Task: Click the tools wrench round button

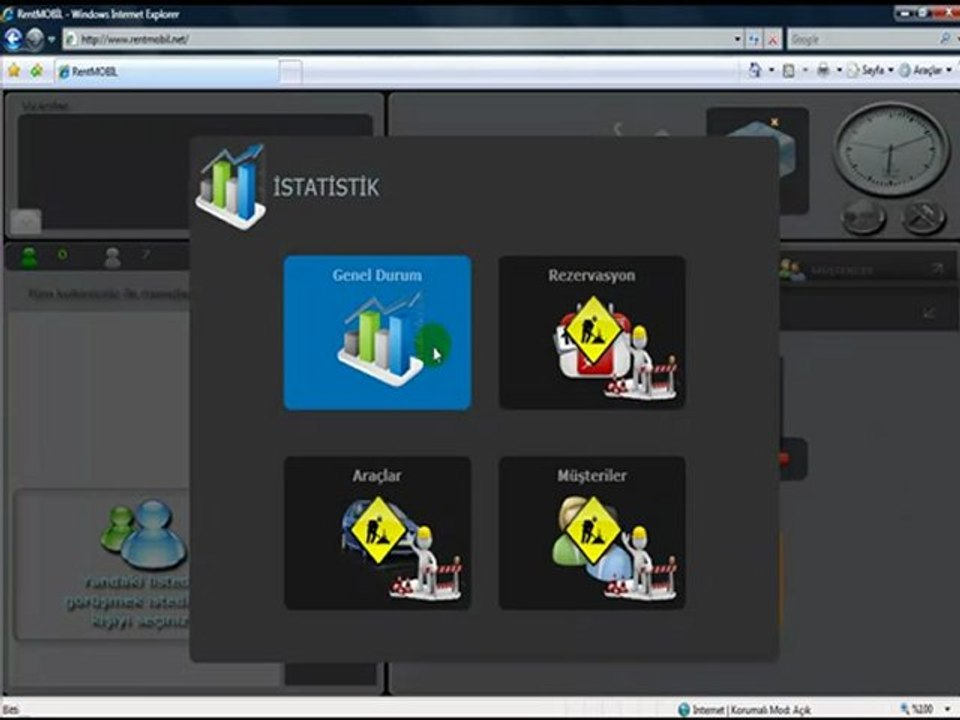Action: coord(923,217)
